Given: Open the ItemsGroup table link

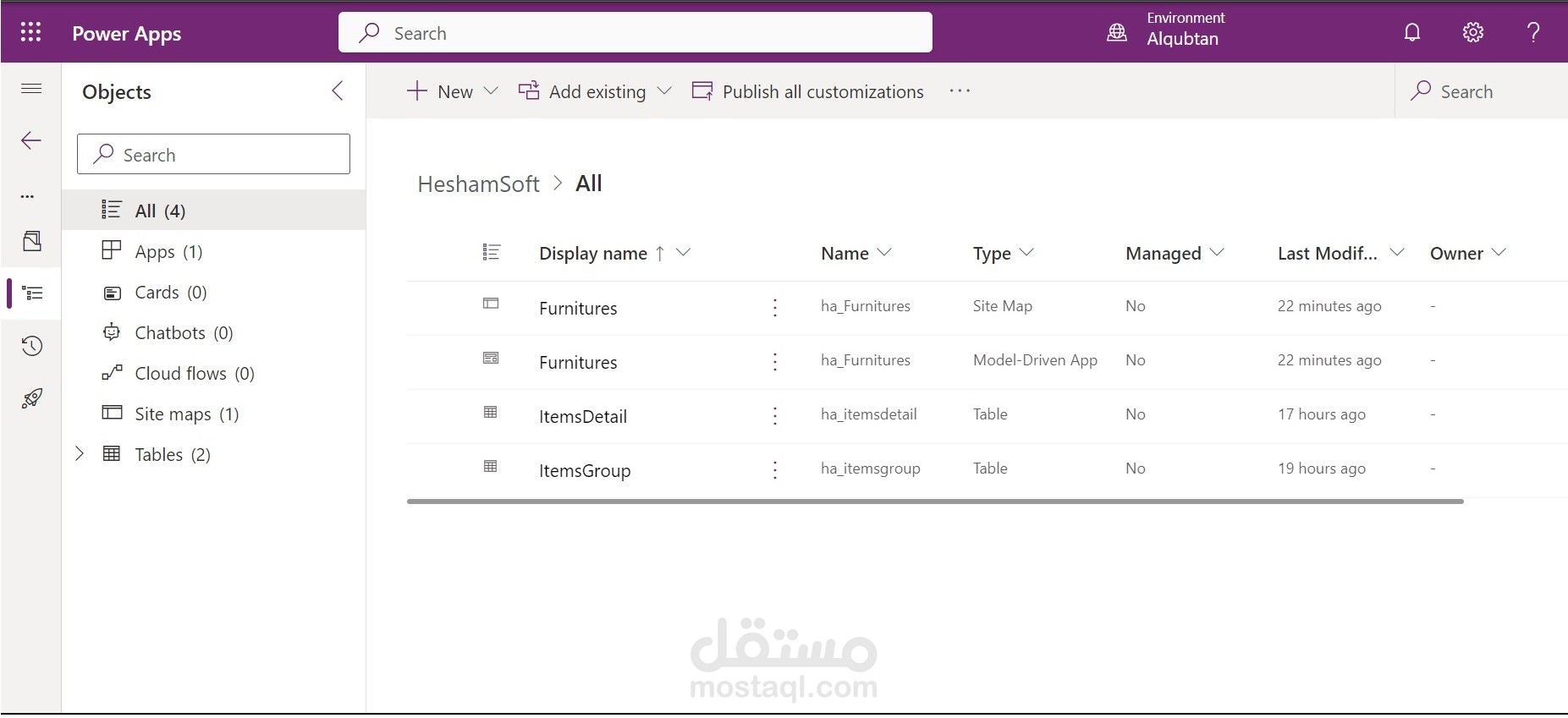Looking at the screenshot, I should point(585,470).
